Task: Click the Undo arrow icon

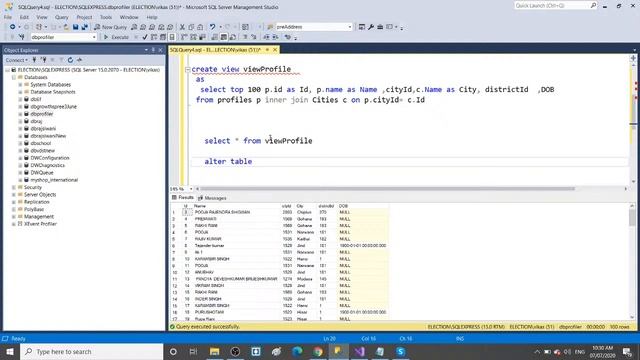Action: [x=212, y=27]
